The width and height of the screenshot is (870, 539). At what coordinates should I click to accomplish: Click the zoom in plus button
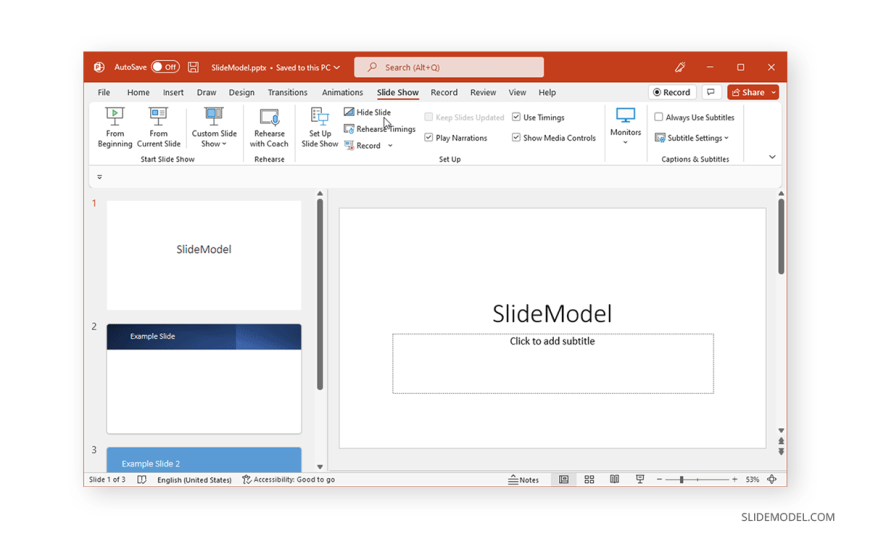pos(735,480)
